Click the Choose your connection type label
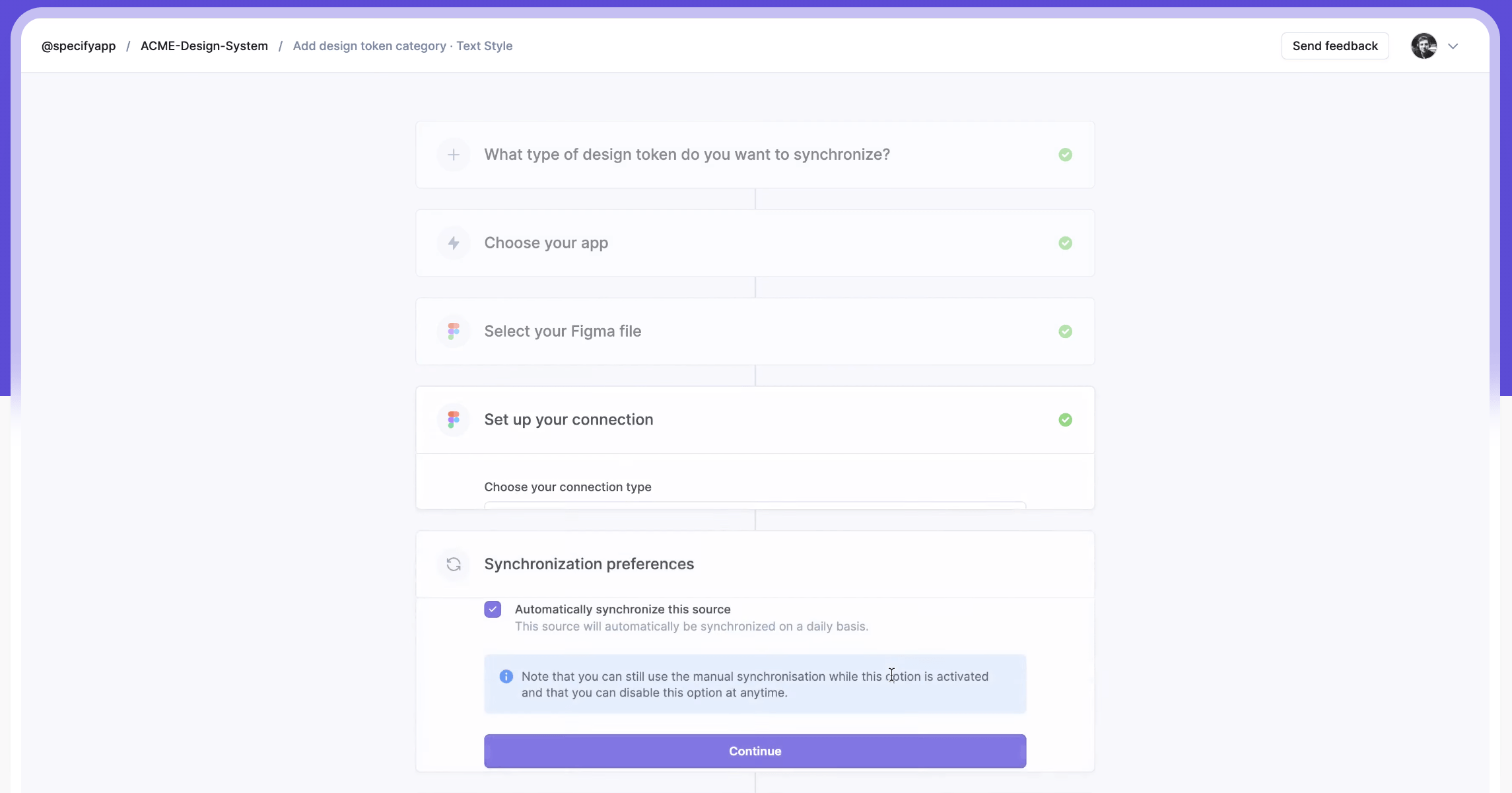The height and width of the screenshot is (793, 1512). 568,487
